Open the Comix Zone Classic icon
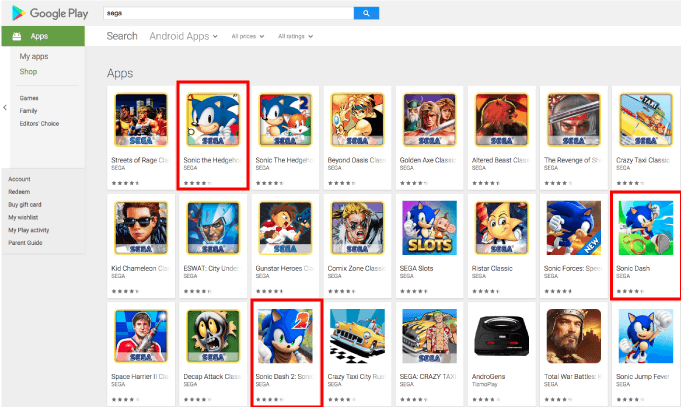 tap(357, 228)
